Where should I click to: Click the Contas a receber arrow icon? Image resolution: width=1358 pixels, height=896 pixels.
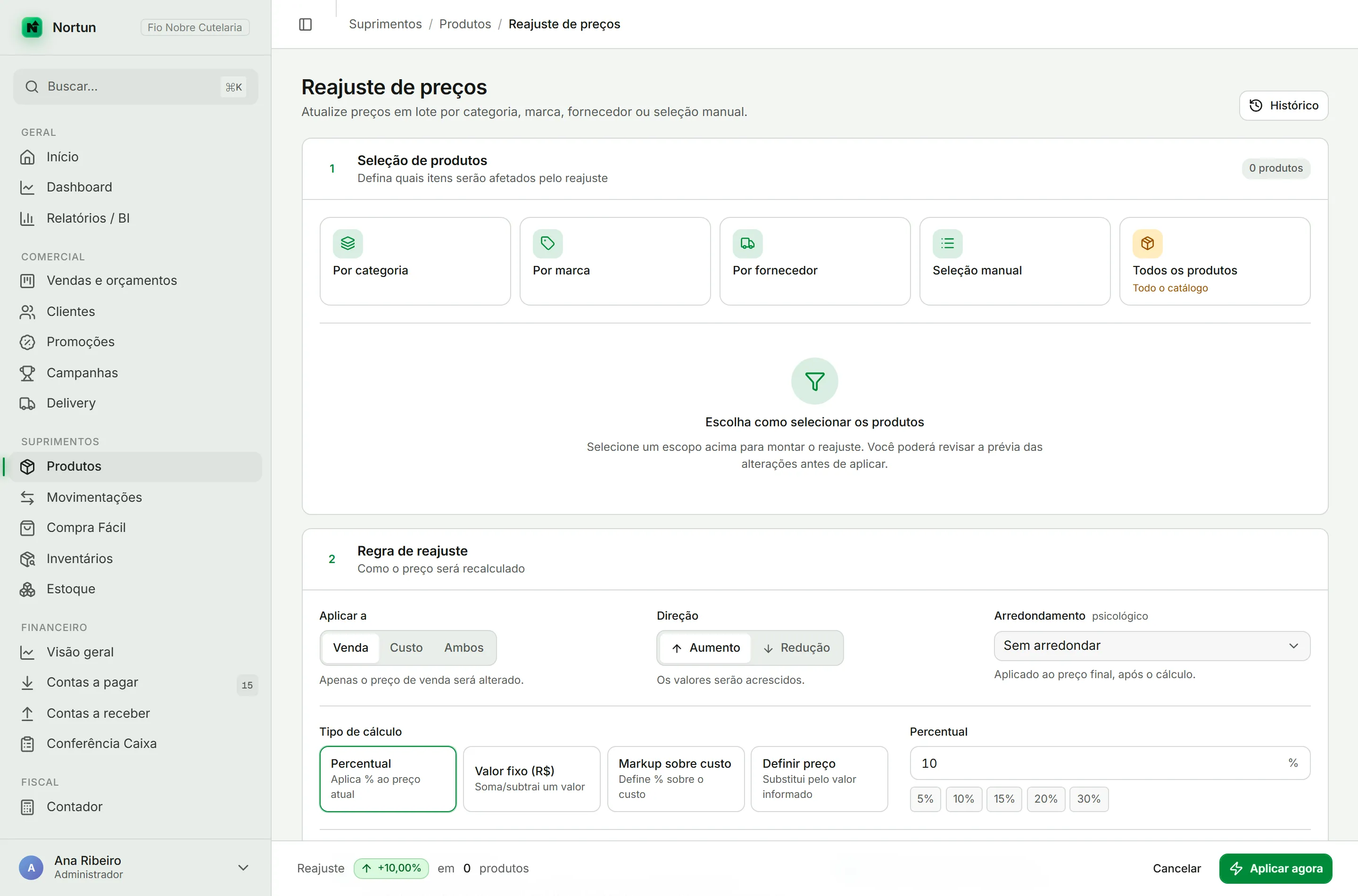click(x=27, y=713)
